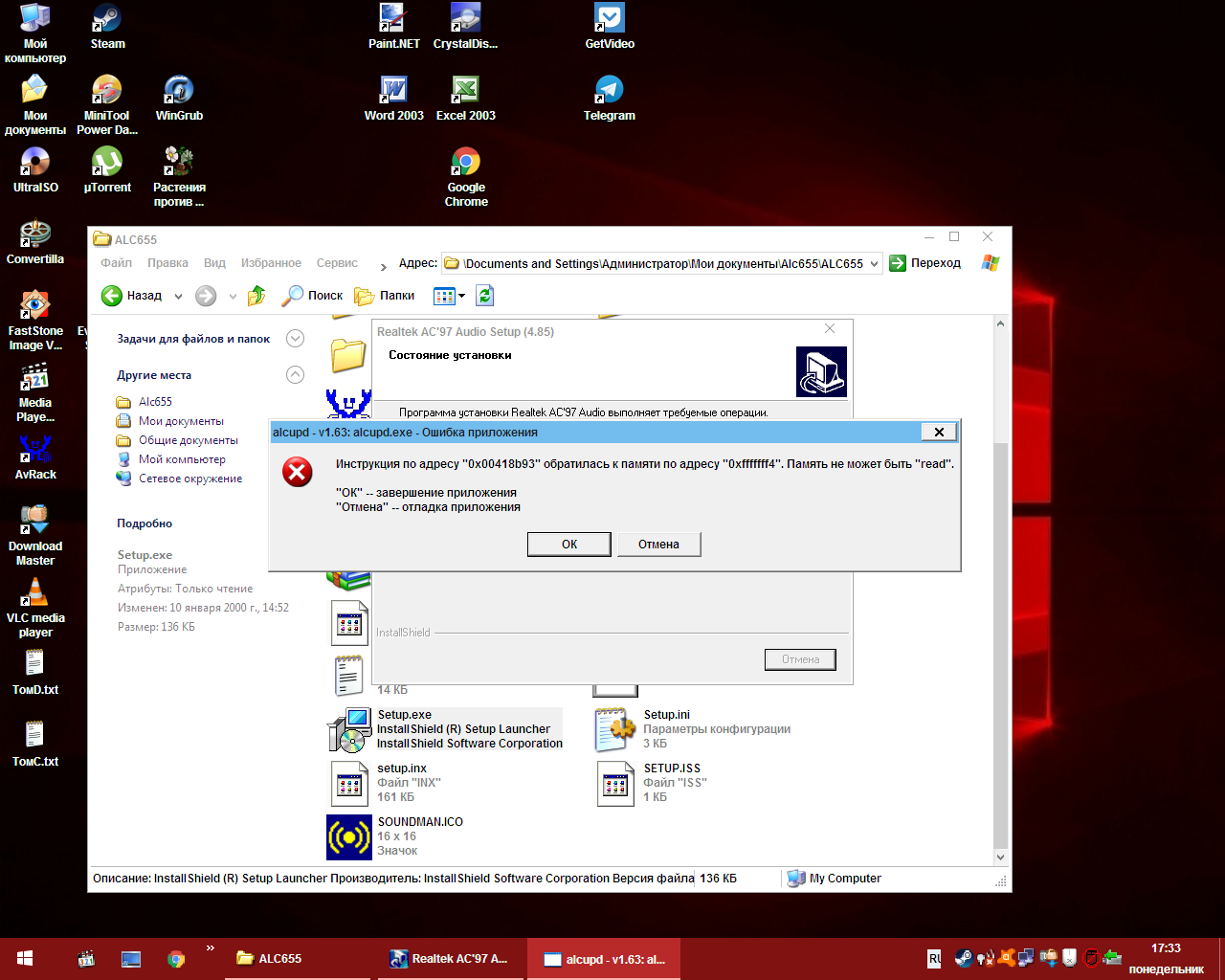1225x980 pixels.
Task: Open the 'Избранное' menu
Action: [271, 263]
